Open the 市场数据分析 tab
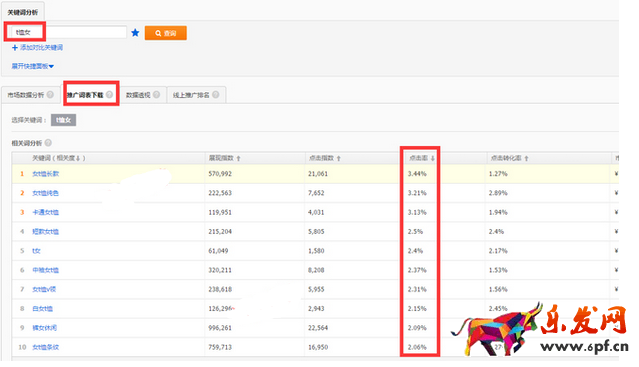The width and height of the screenshot is (639, 367). (x=26, y=95)
